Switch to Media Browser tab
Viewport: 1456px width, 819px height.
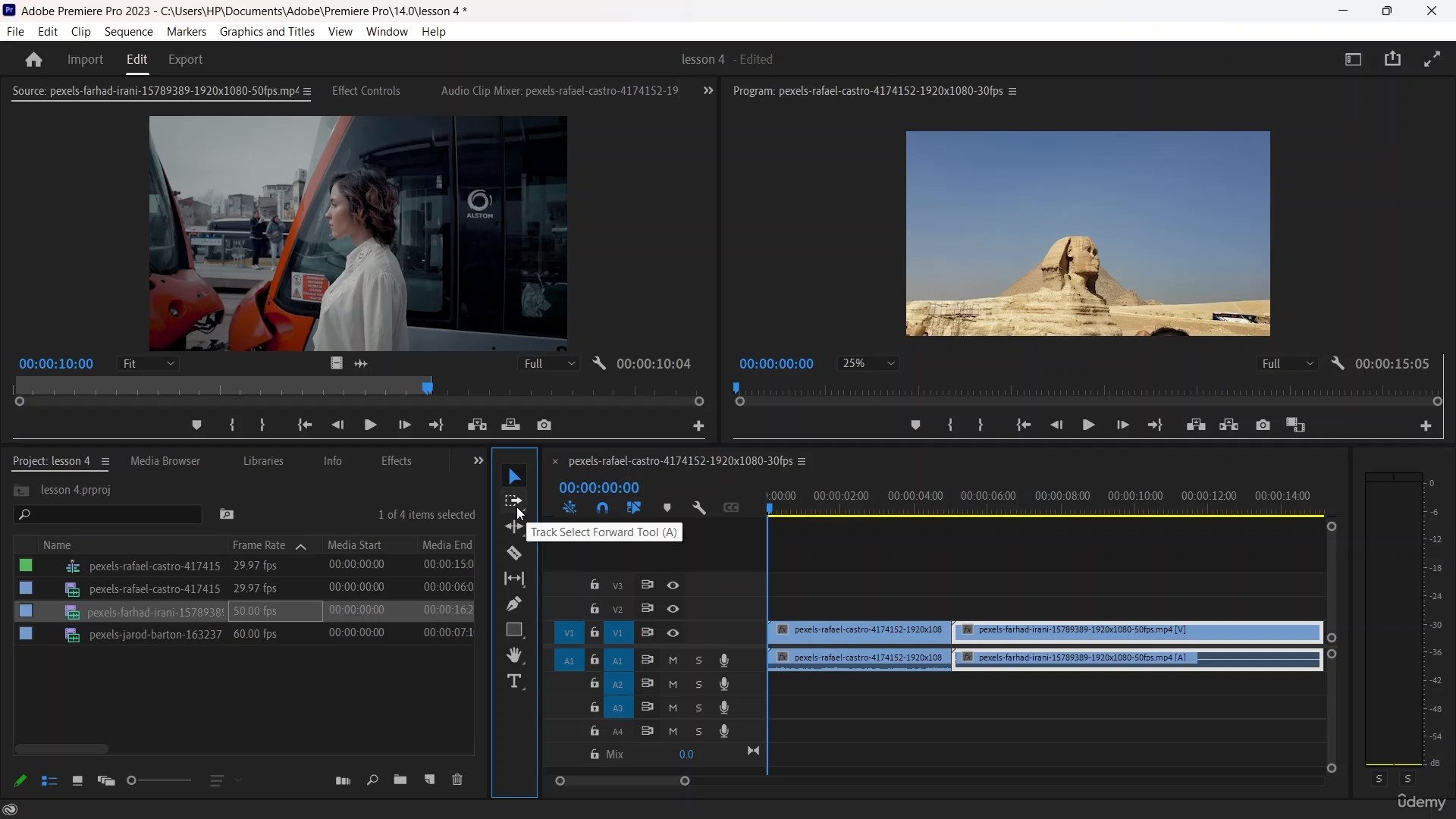[165, 461]
